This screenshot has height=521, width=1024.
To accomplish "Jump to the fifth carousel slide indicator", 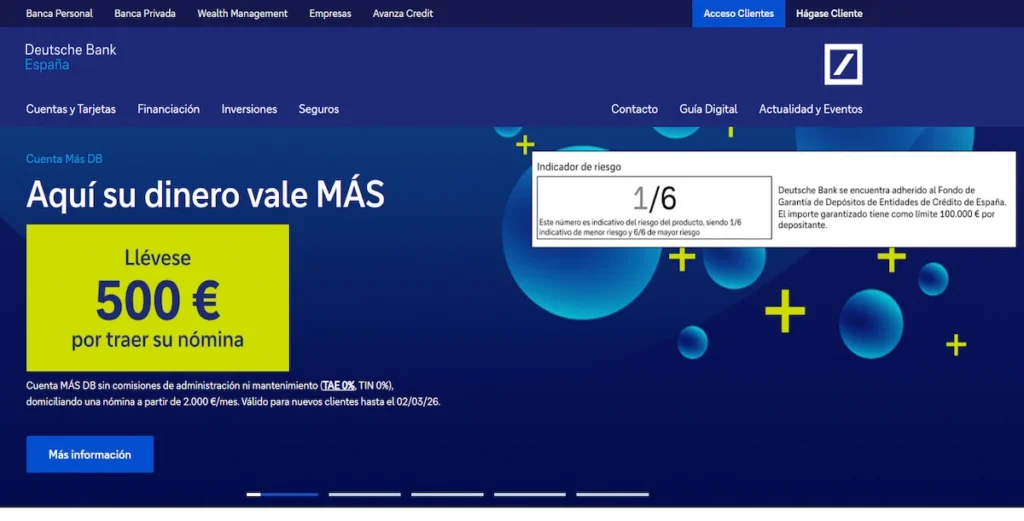I will point(613,494).
